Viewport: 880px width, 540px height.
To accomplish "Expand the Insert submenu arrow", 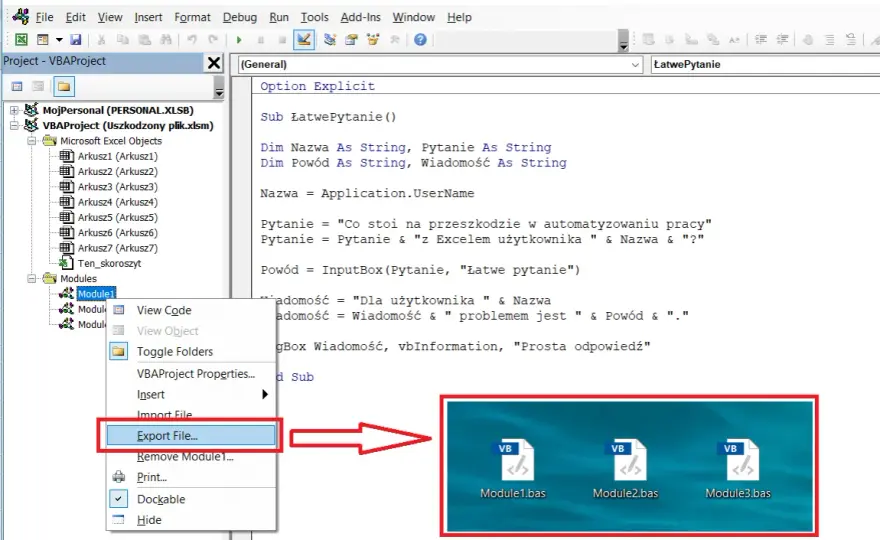I will click(x=265, y=395).
